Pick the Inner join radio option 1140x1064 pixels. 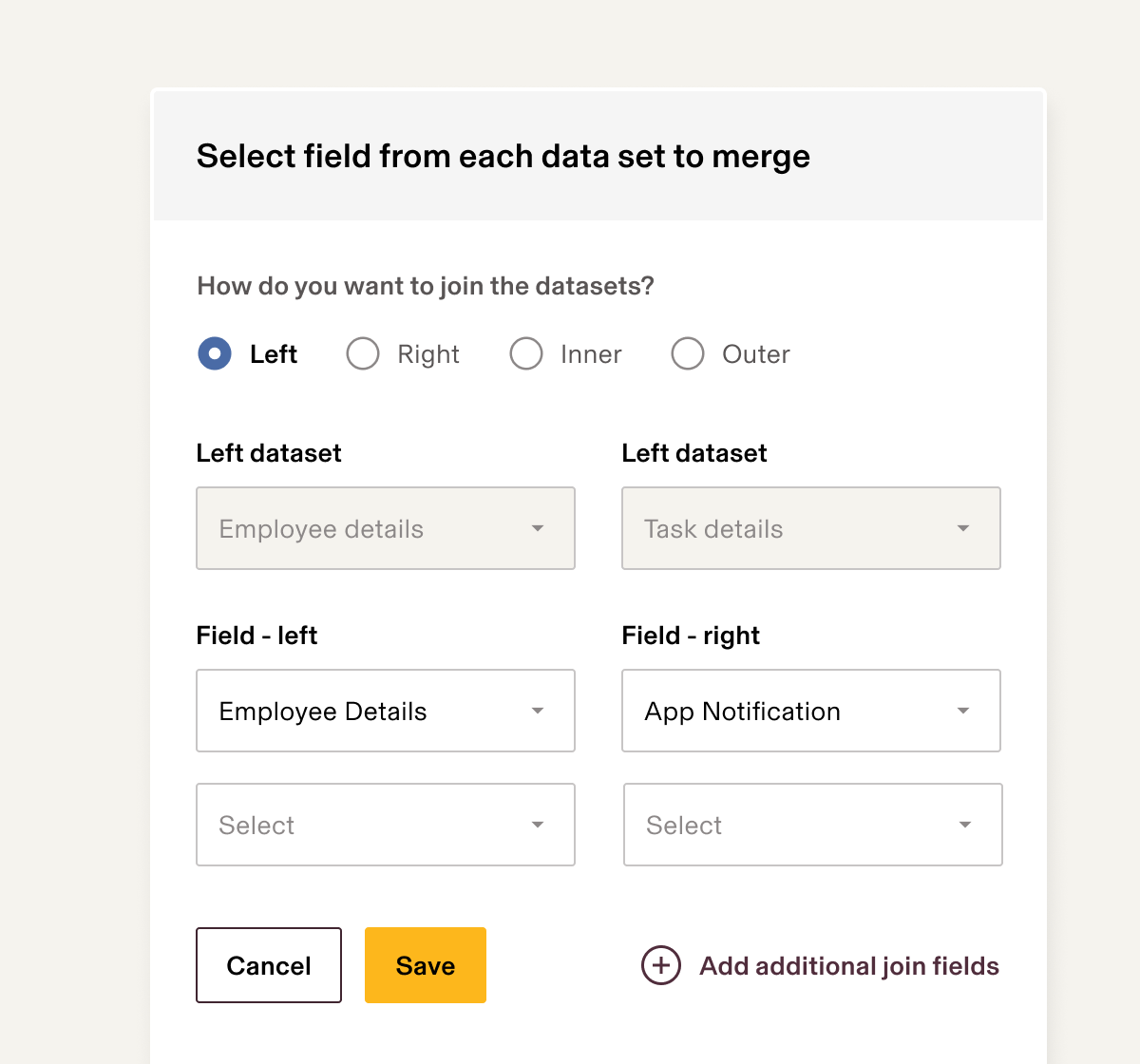pyautogui.click(x=526, y=353)
